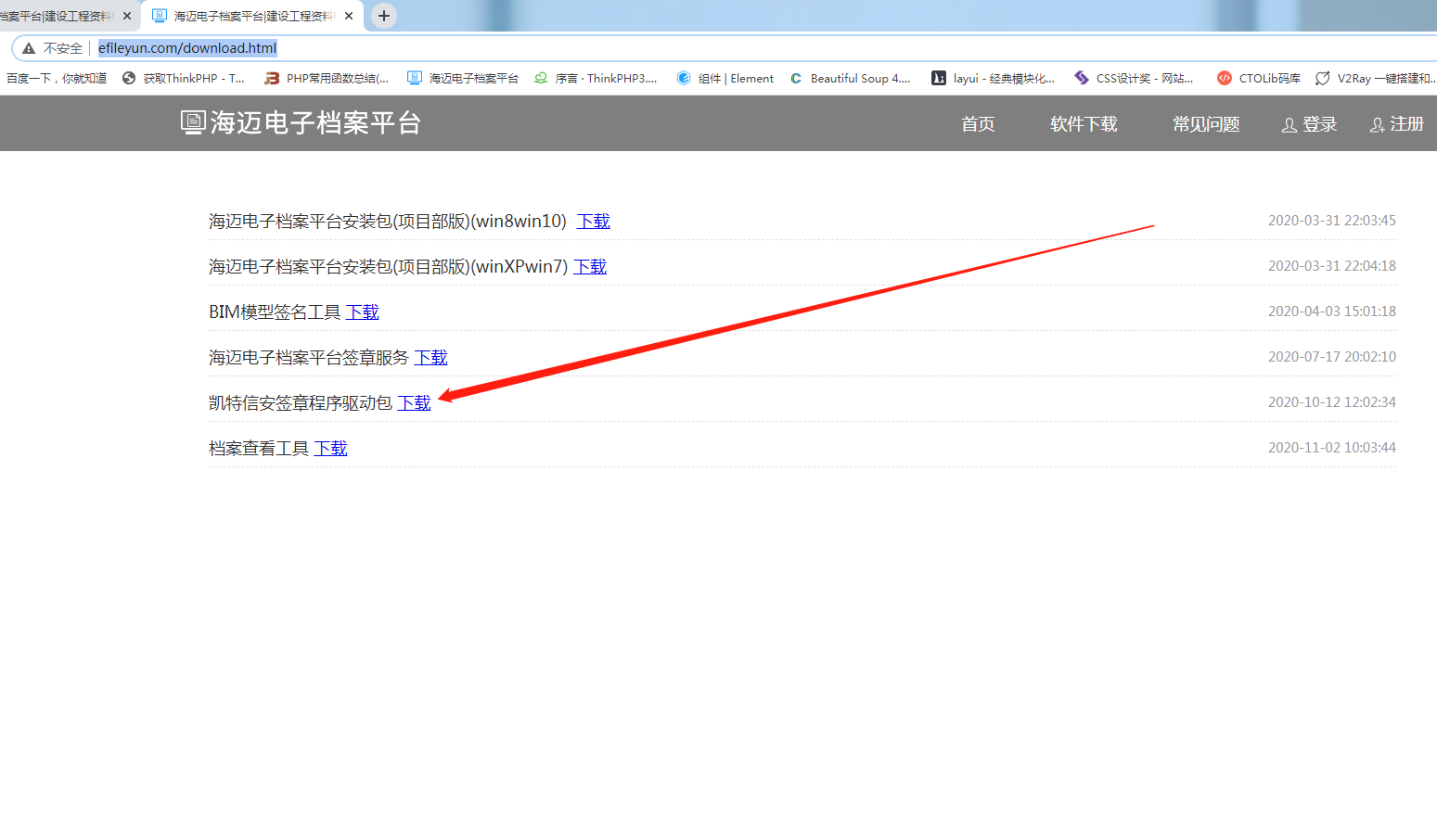This screenshot has width=1437, height=840.
Task: Open the V2Ray bookmark
Action: pos(1376,79)
